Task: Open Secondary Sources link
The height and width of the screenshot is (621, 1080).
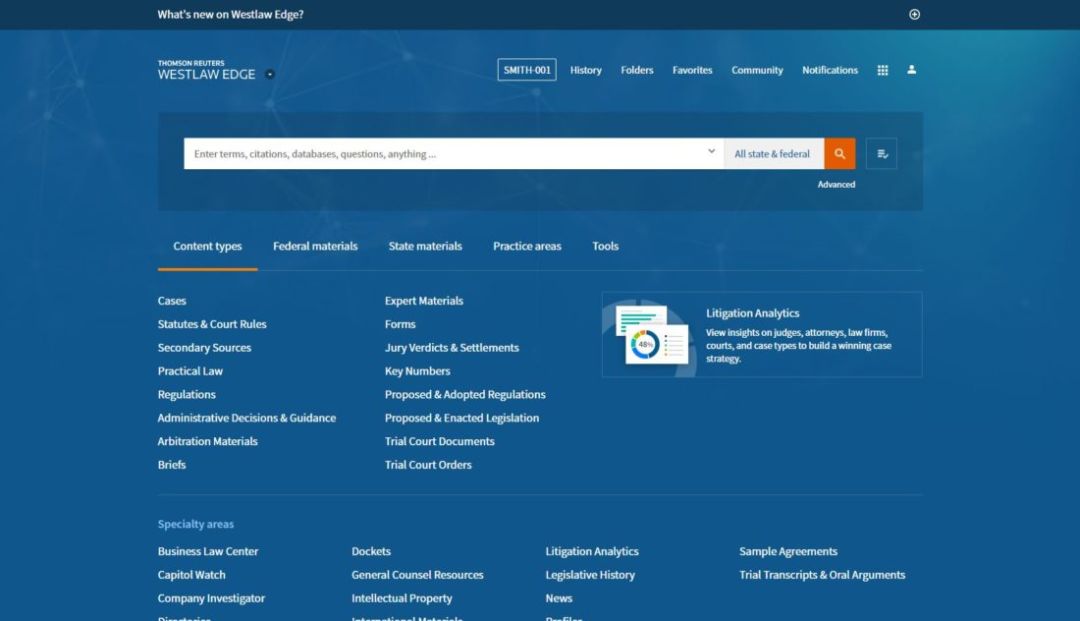Action: pyautogui.click(x=205, y=348)
